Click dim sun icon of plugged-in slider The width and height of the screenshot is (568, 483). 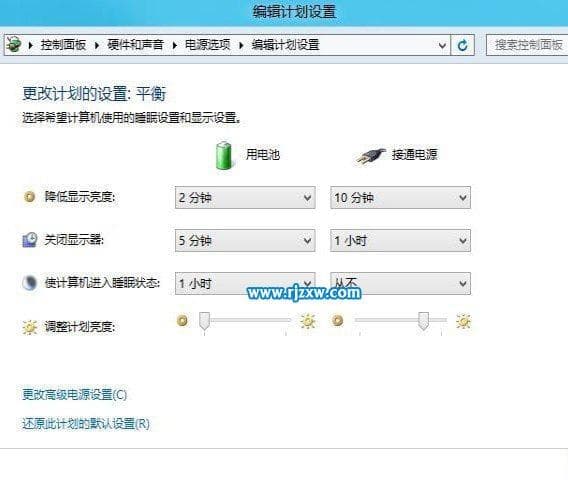[x=338, y=321]
